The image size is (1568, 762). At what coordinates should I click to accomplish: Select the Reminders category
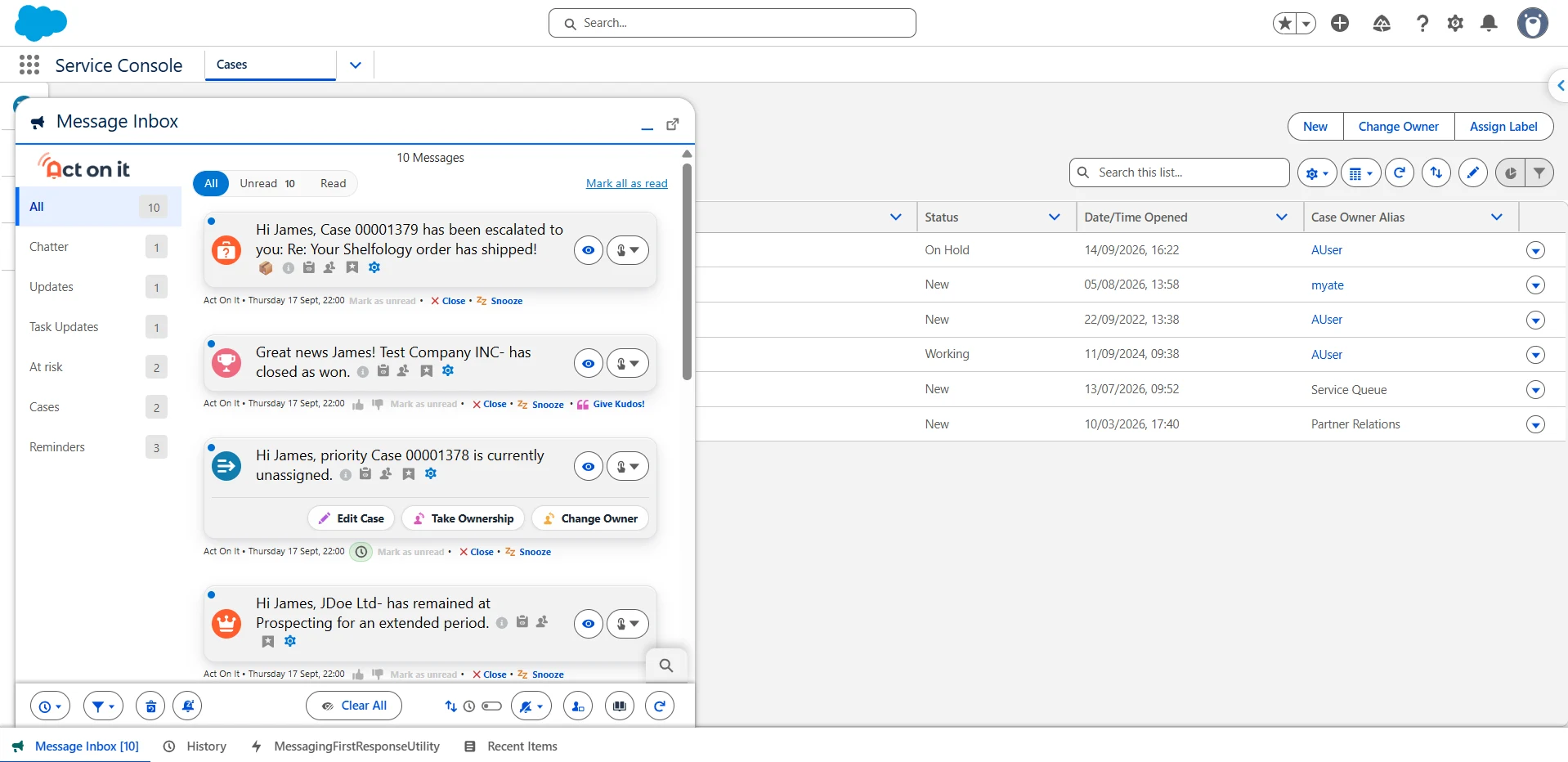(x=98, y=447)
